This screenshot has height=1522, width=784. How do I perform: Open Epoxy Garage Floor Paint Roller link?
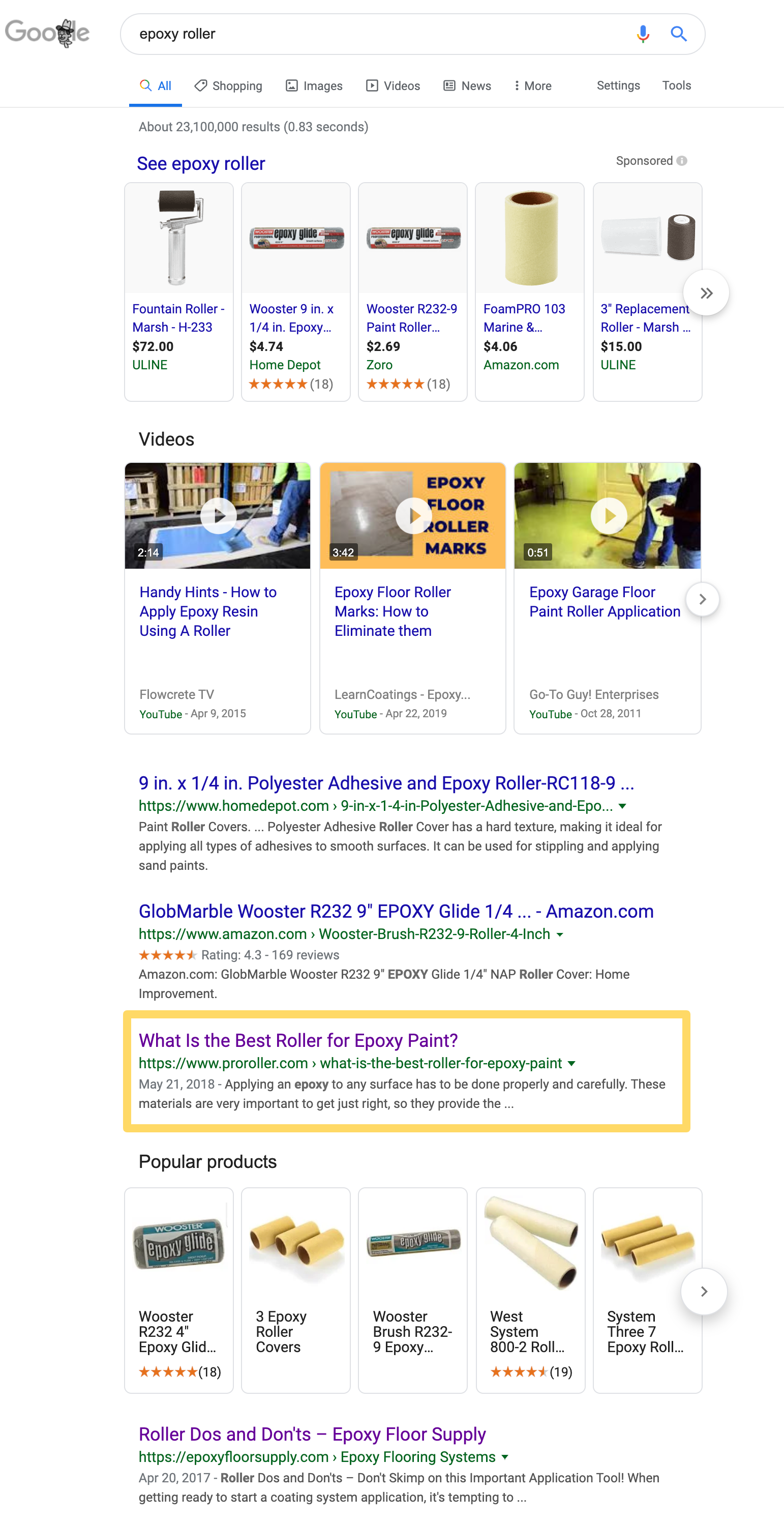(x=605, y=601)
